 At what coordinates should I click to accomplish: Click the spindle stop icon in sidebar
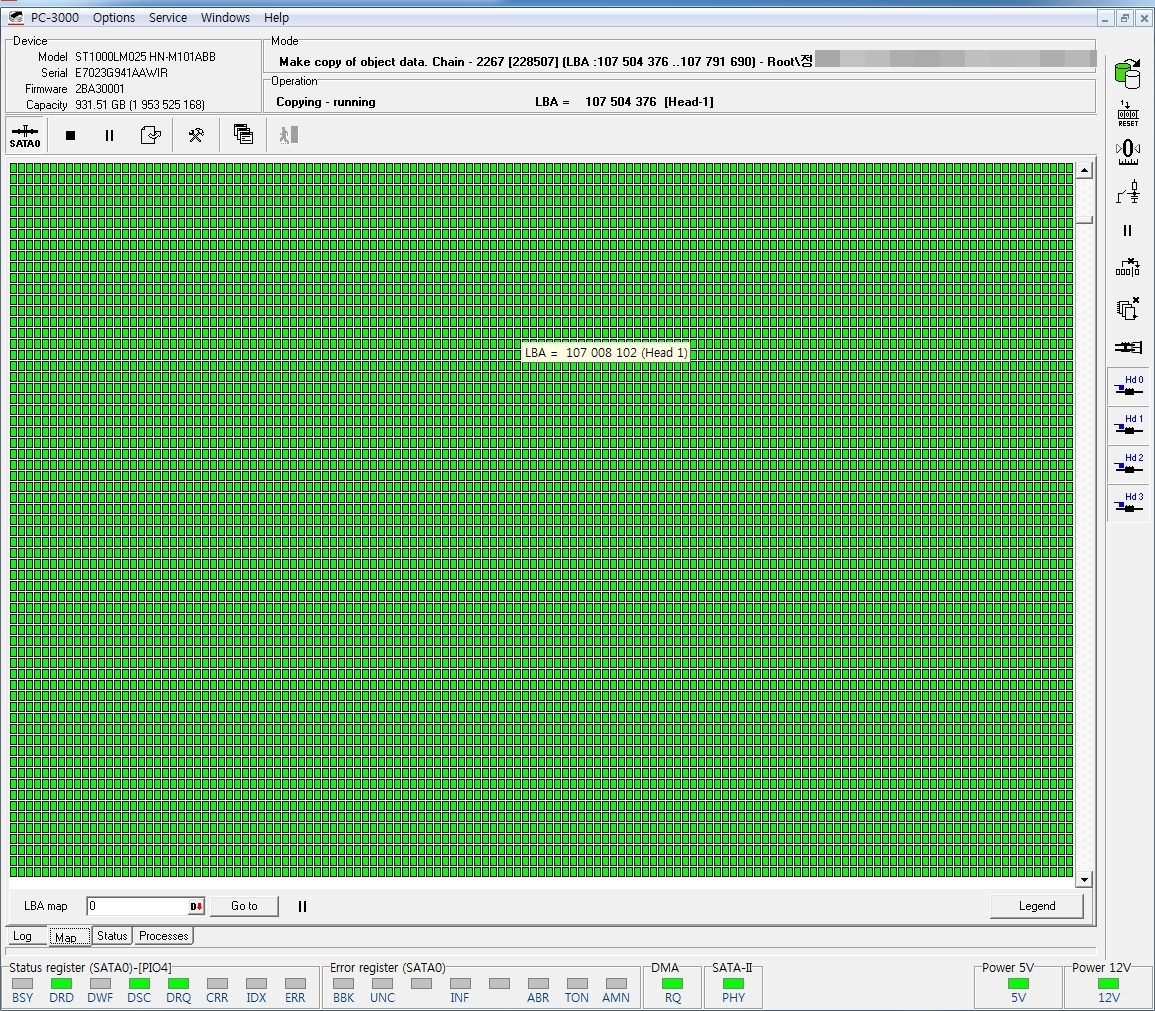pos(1128,152)
